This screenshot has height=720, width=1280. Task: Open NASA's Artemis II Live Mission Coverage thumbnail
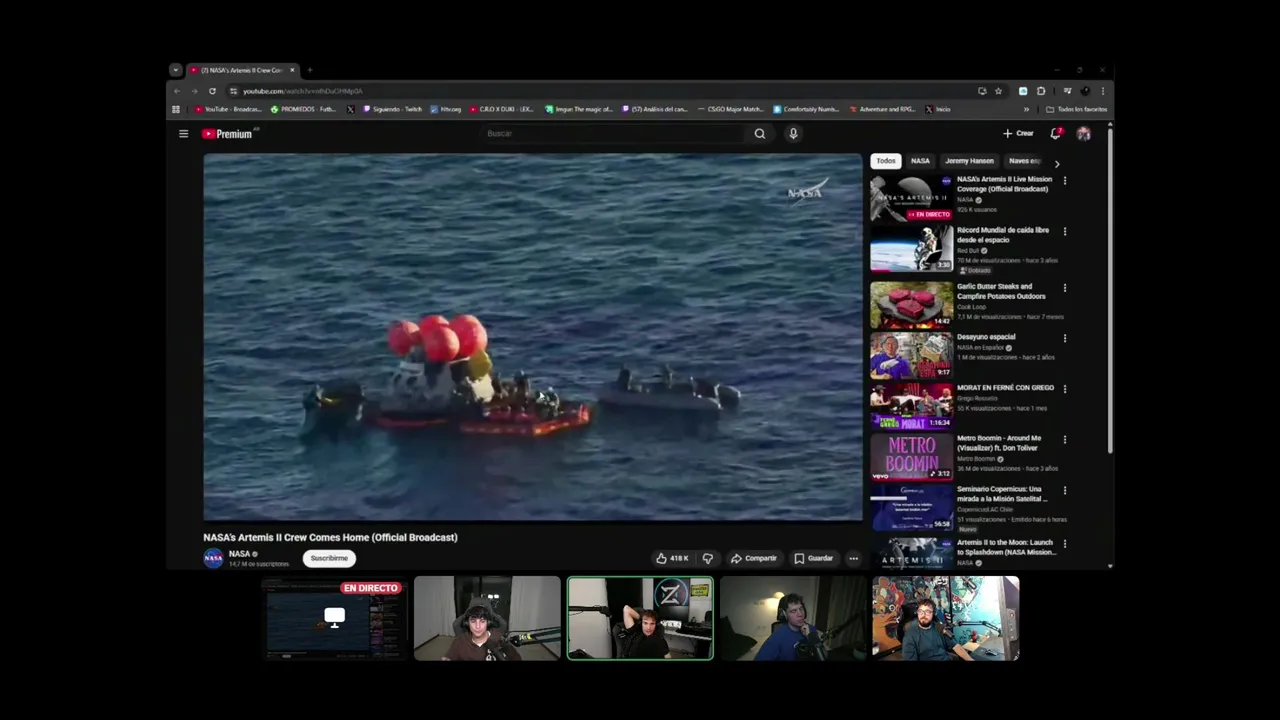pyautogui.click(x=911, y=198)
